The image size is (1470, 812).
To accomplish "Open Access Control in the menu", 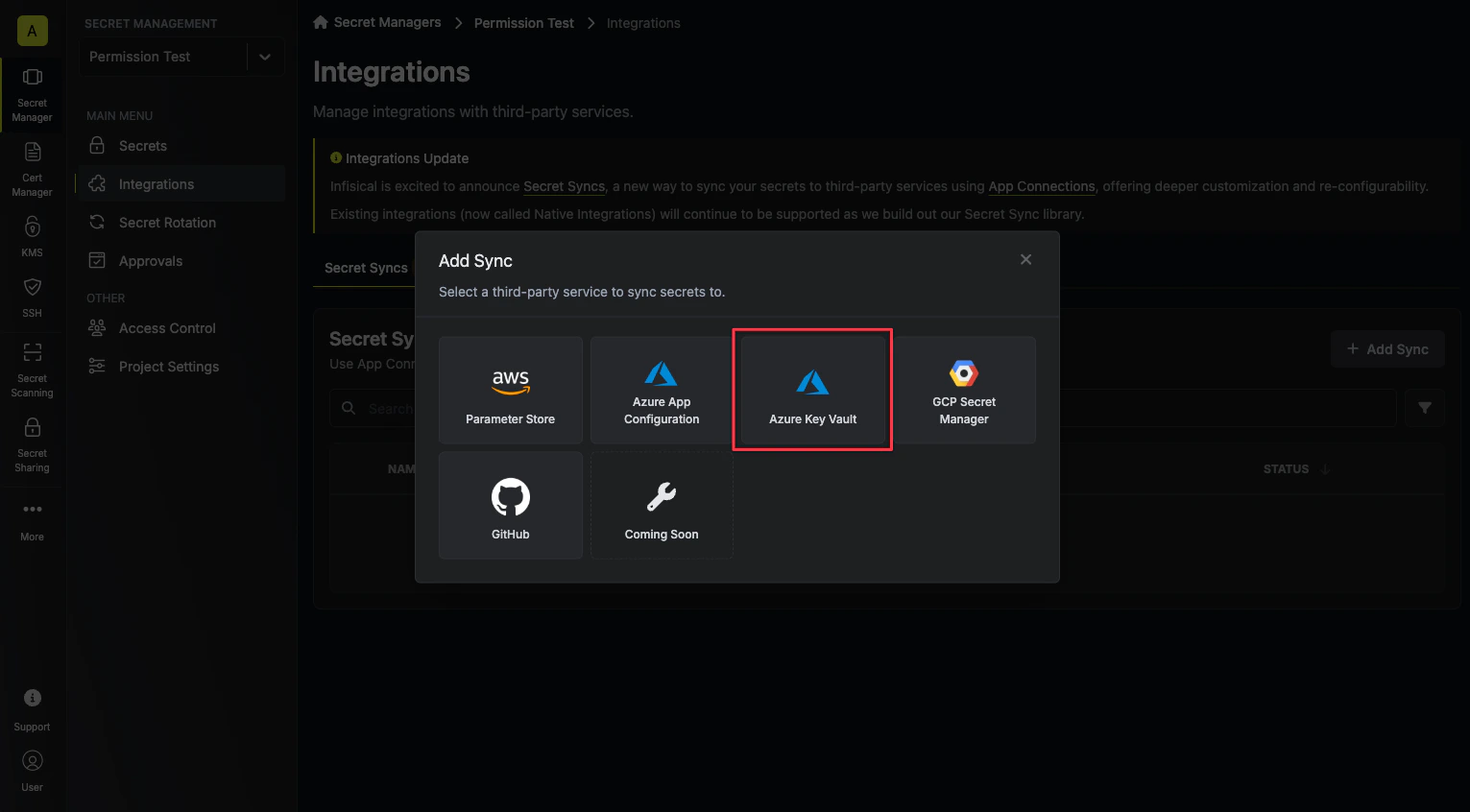I will coord(181,328).
